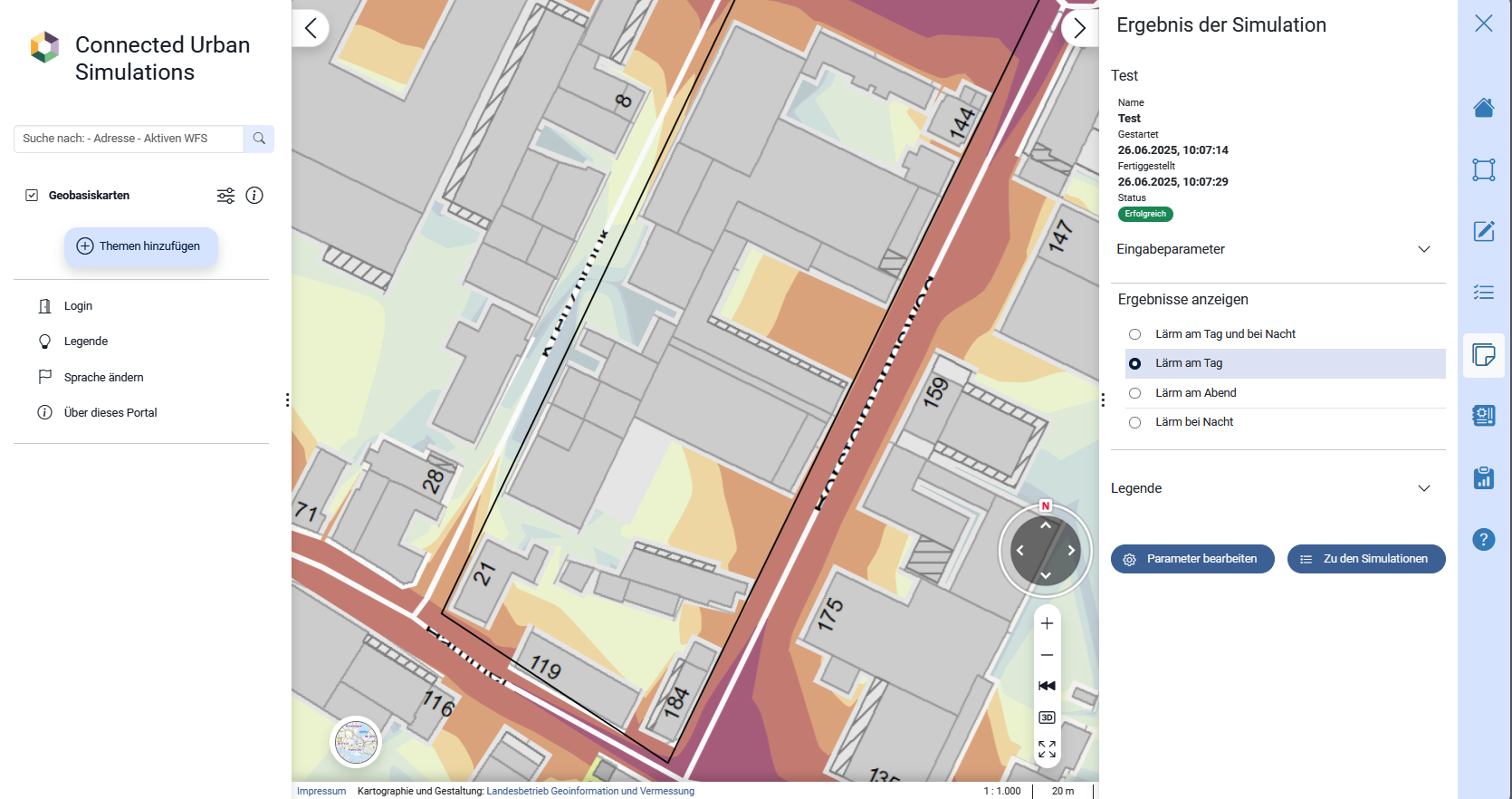Zoom in with the plus button

1047,623
